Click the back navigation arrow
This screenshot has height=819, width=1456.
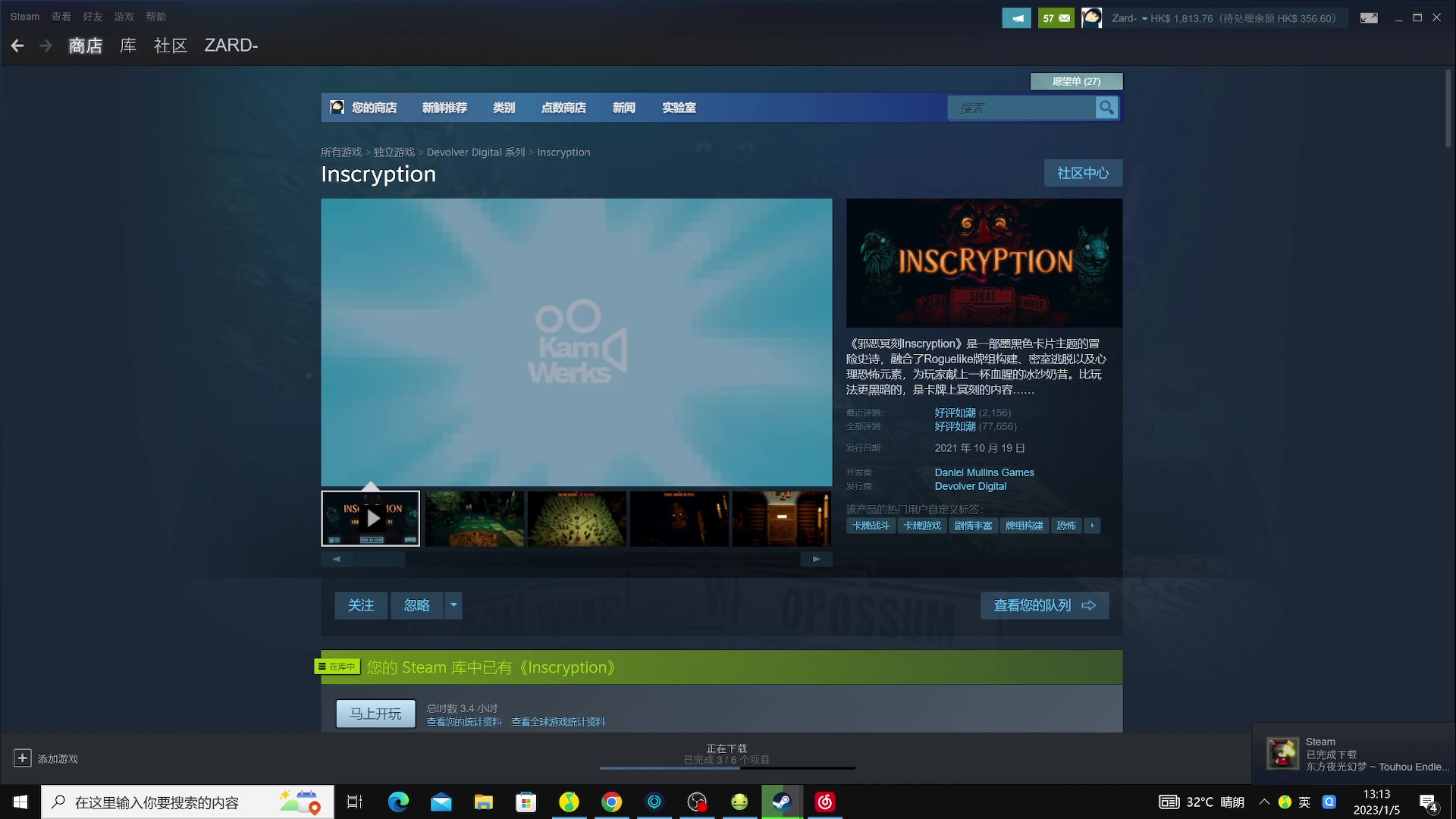pyautogui.click(x=17, y=46)
